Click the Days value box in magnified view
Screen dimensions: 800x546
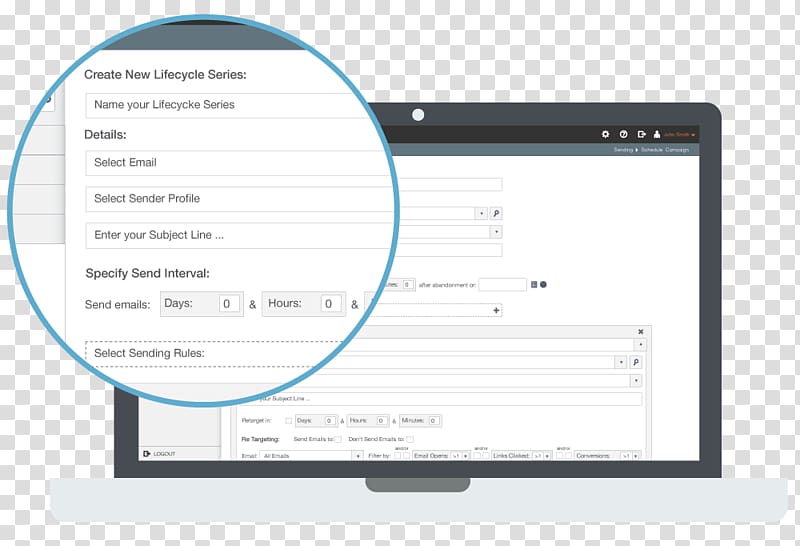coord(227,304)
